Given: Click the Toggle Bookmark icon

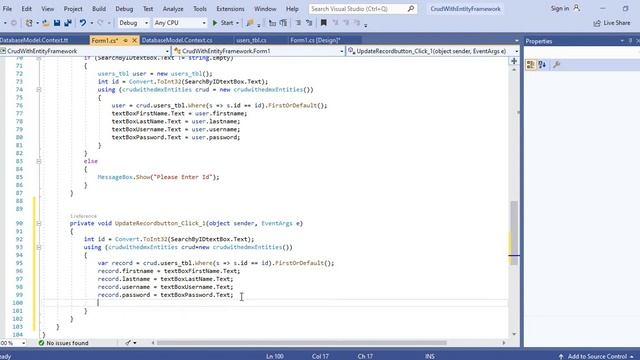Looking at the screenshot, I should point(324,23).
